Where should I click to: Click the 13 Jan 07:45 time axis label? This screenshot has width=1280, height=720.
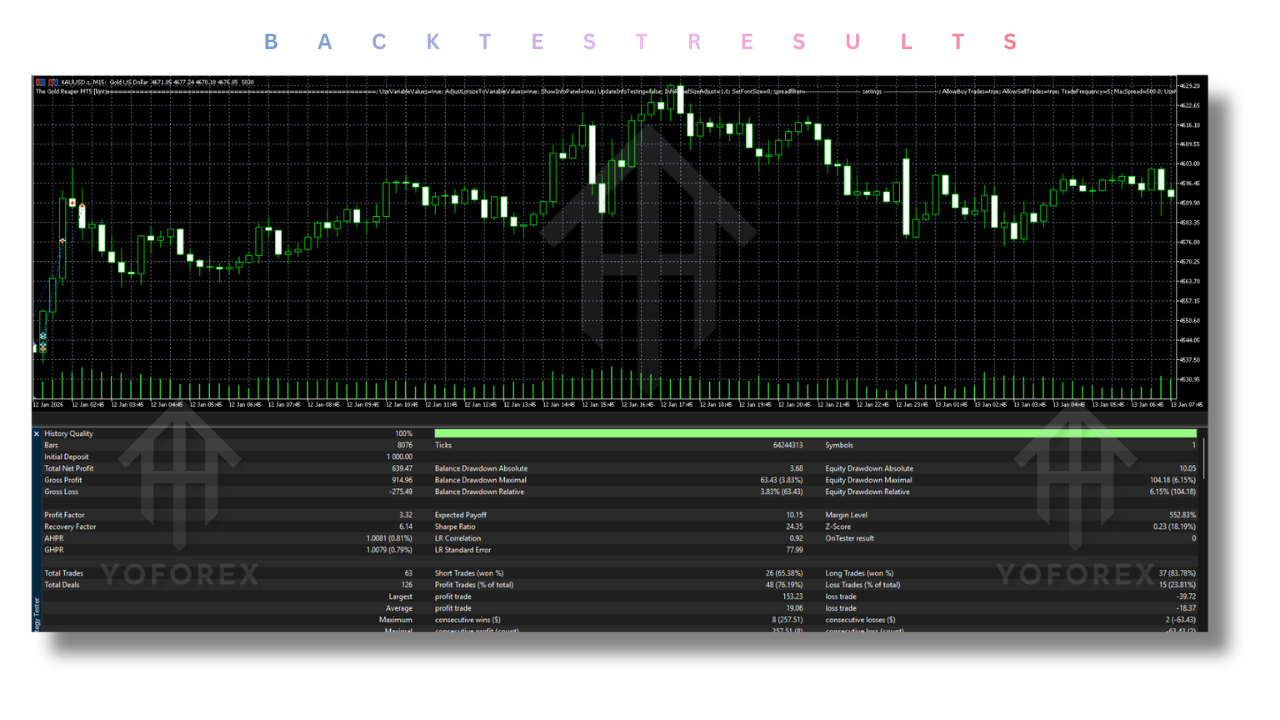click(x=1186, y=405)
